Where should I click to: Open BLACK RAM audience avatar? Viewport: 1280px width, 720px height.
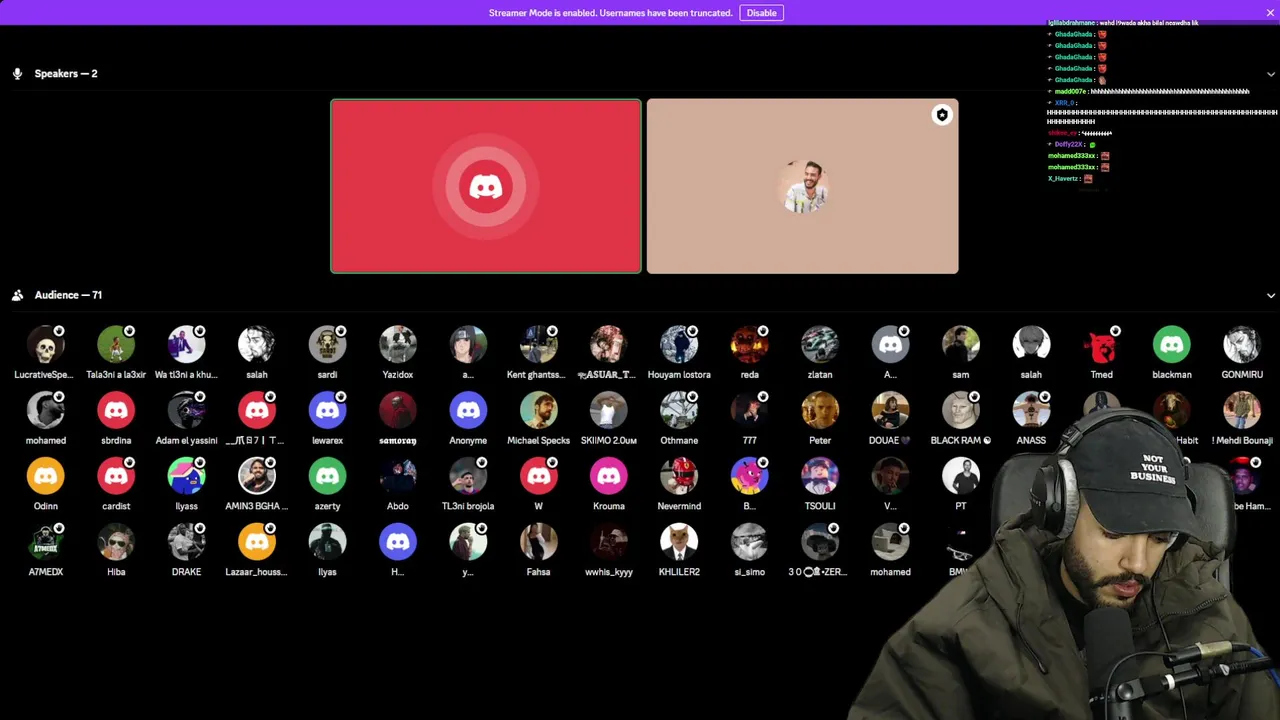[x=961, y=411]
